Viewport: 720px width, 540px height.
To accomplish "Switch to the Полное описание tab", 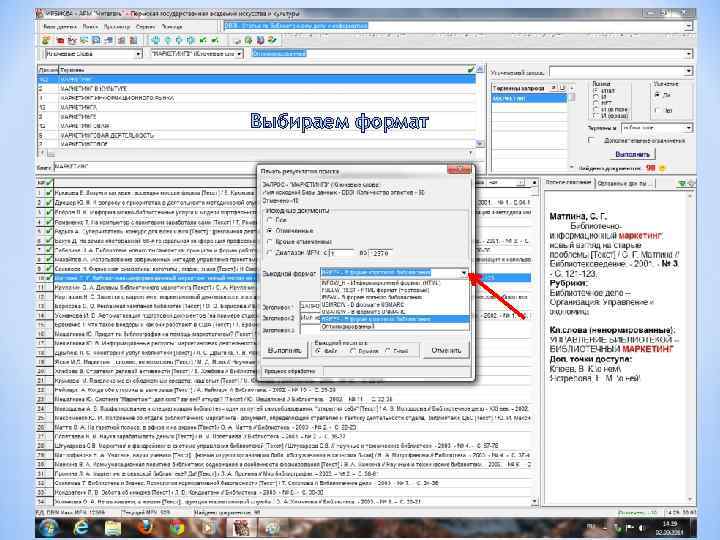I will (x=568, y=182).
